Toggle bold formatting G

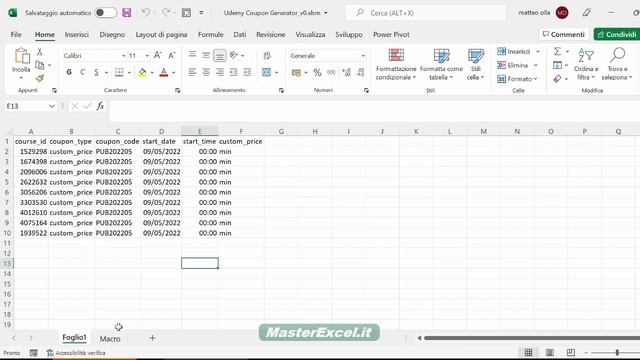click(x=69, y=72)
